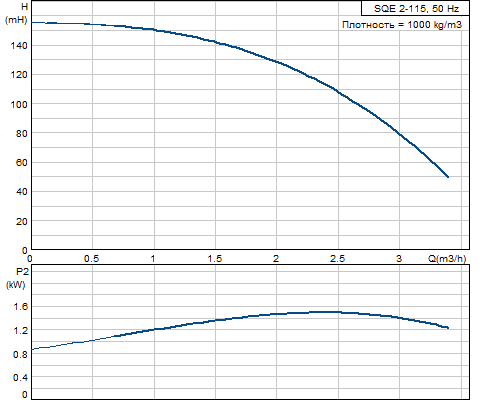Click the 20 tick on the H axis
This screenshot has height=400, width=500.
point(21,221)
